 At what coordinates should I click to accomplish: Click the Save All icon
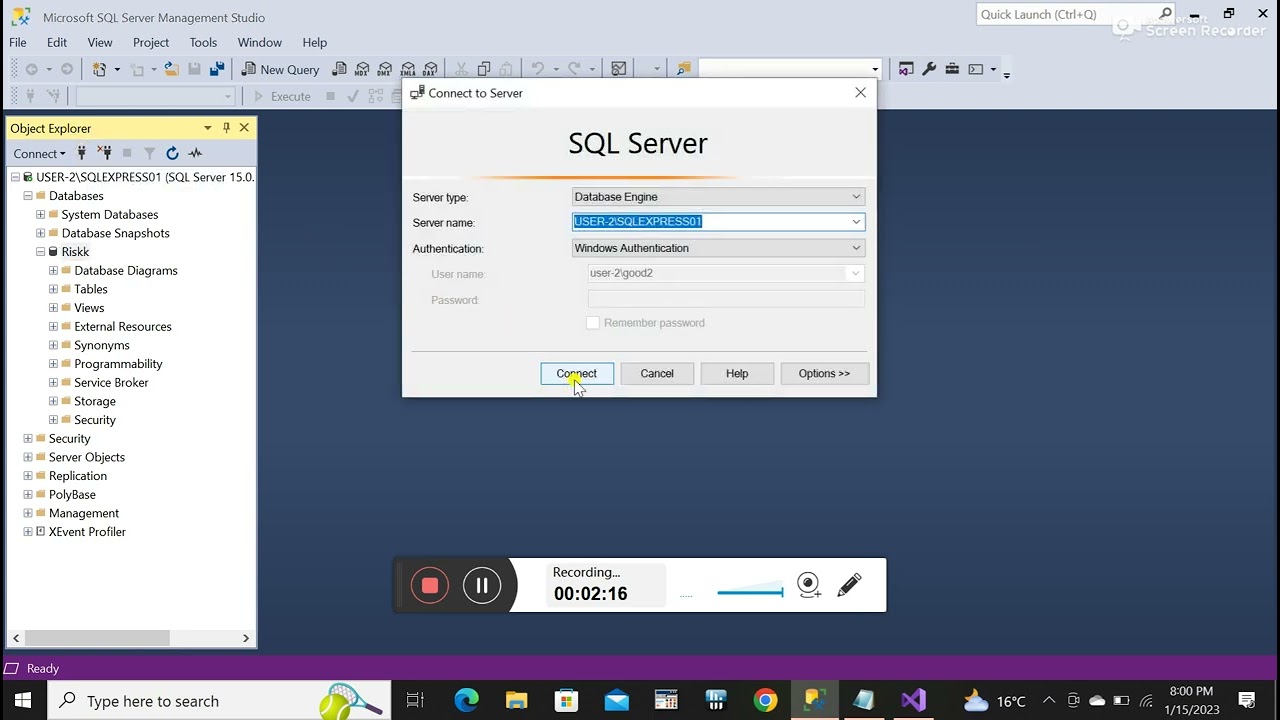[216, 69]
